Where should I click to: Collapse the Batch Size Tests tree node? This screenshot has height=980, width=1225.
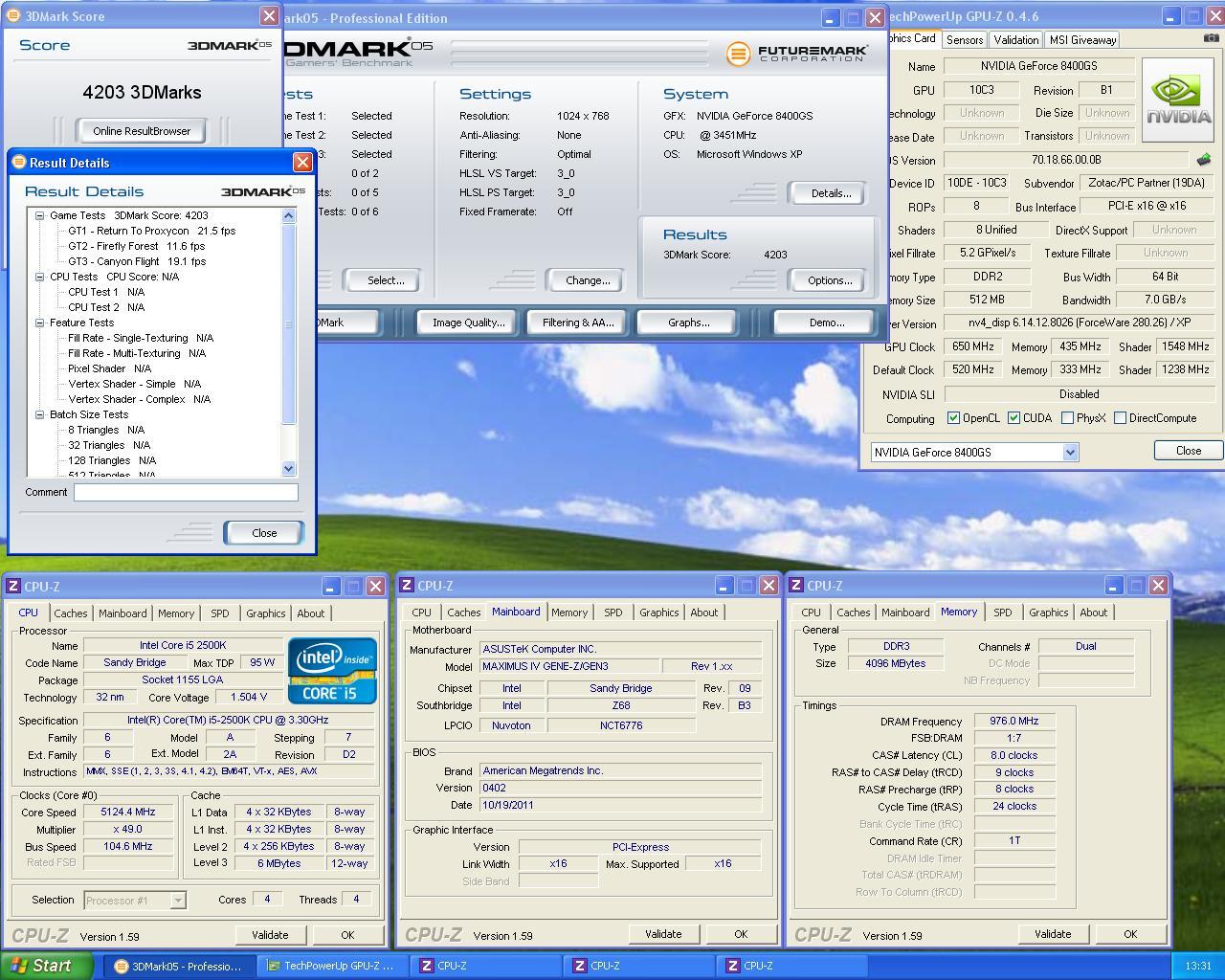pyautogui.click(x=40, y=414)
